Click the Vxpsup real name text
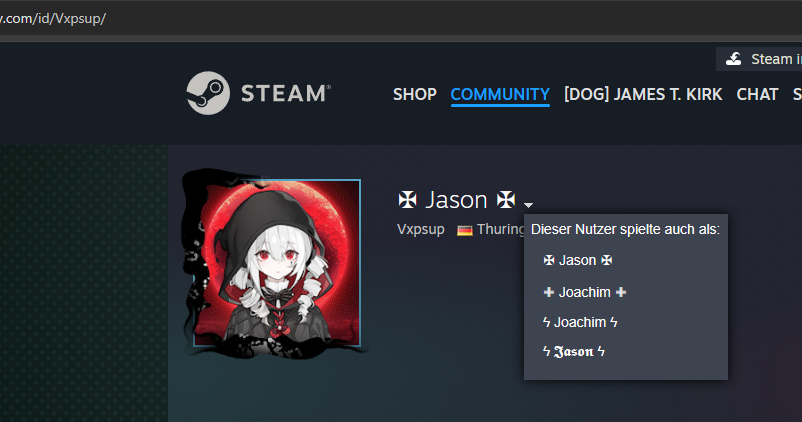Image resolution: width=802 pixels, height=422 pixels. click(420, 229)
